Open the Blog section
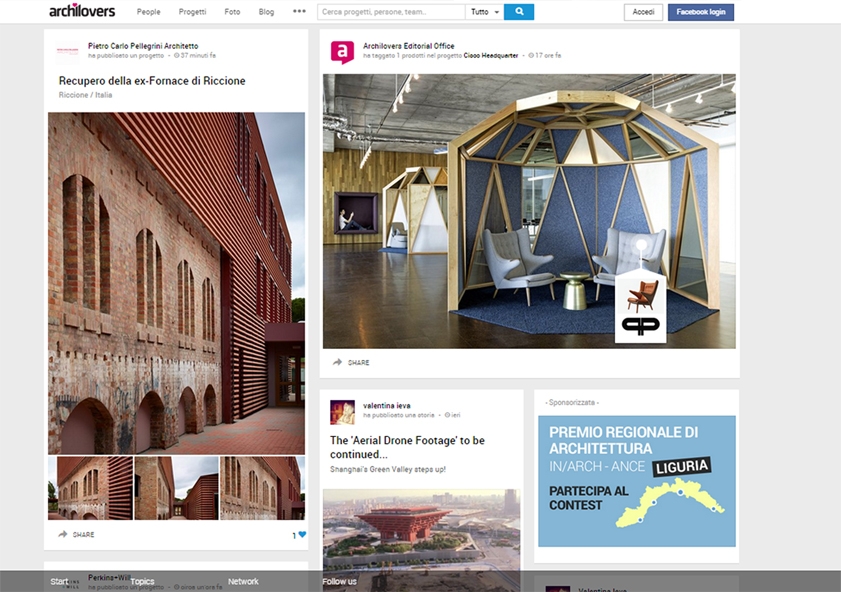Image resolution: width=841 pixels, height=592 pixels. point(267,12)
